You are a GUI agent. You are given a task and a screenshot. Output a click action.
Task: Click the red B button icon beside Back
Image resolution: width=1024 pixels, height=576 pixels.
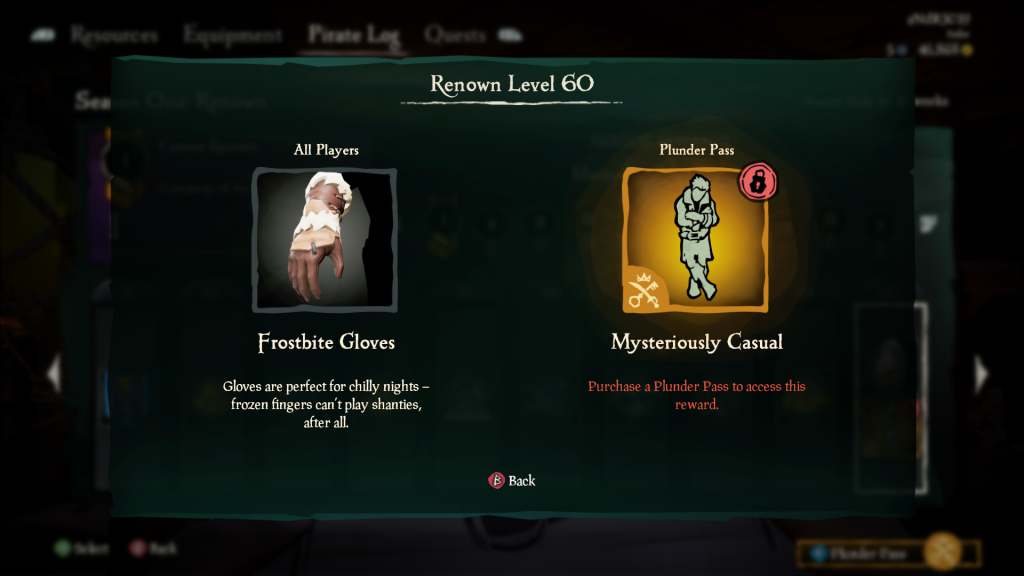coord(496,481)
